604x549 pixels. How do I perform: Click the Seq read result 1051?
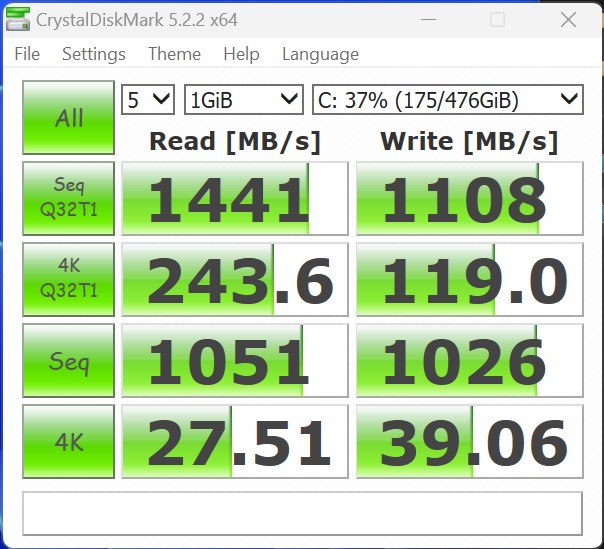click(235, 361)
